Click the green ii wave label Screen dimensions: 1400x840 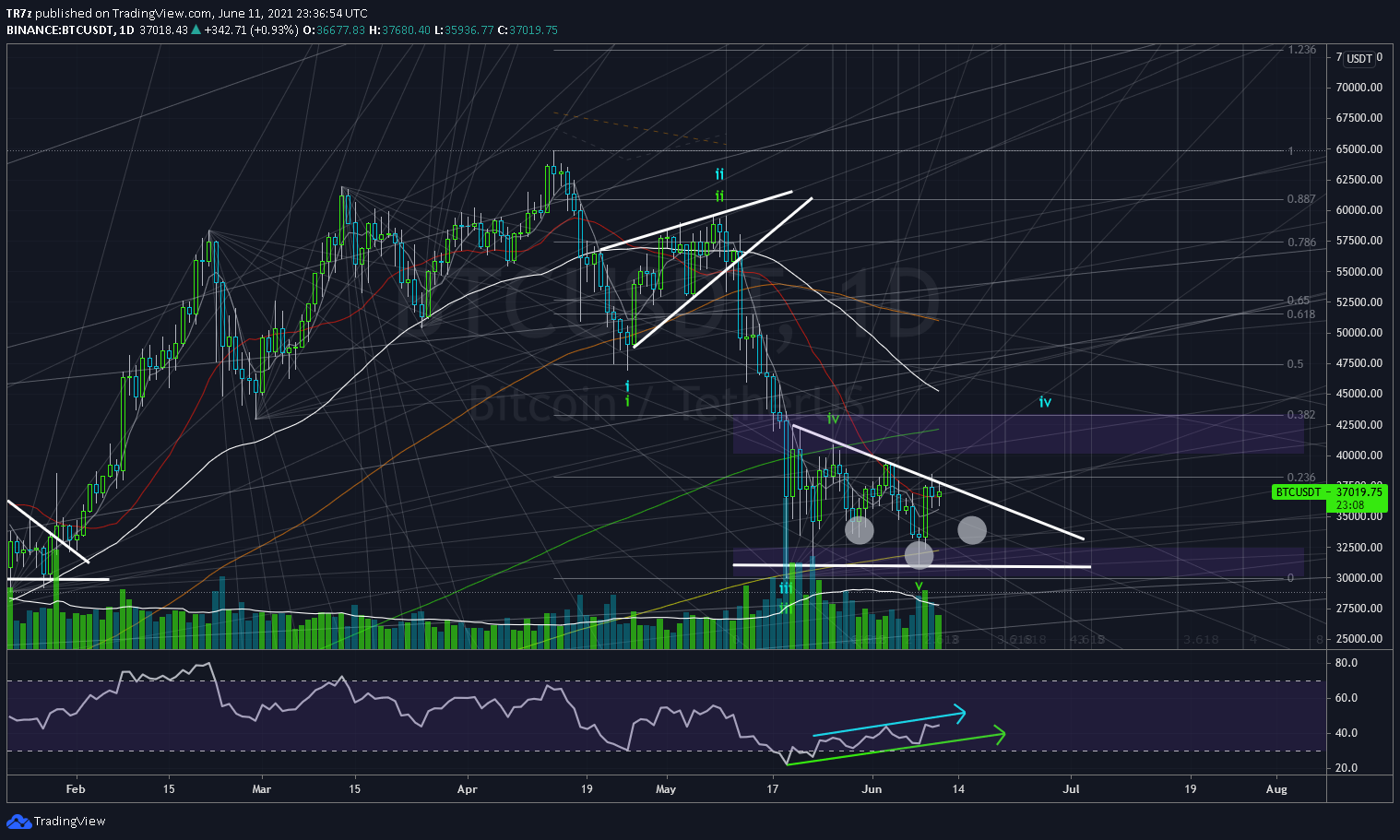[x=719, y=196]
